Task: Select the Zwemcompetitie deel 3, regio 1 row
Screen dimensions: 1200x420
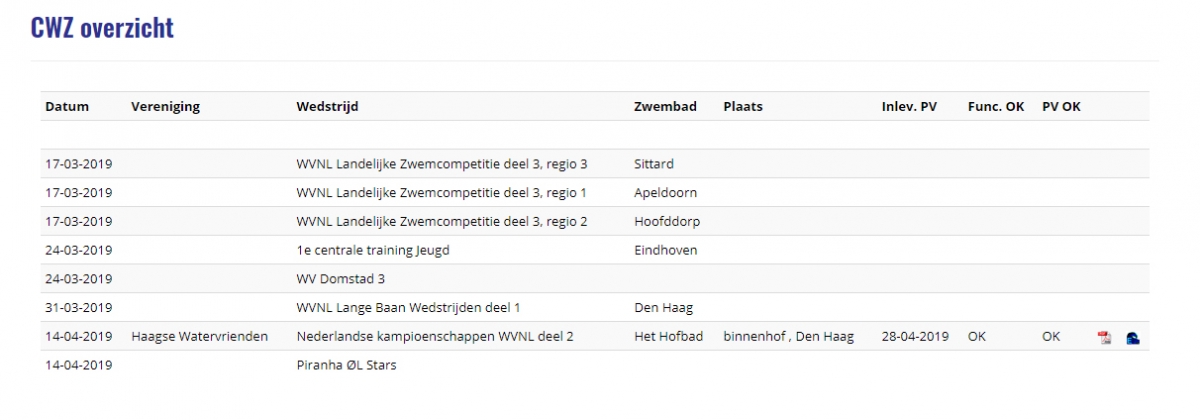Action: 441,193
